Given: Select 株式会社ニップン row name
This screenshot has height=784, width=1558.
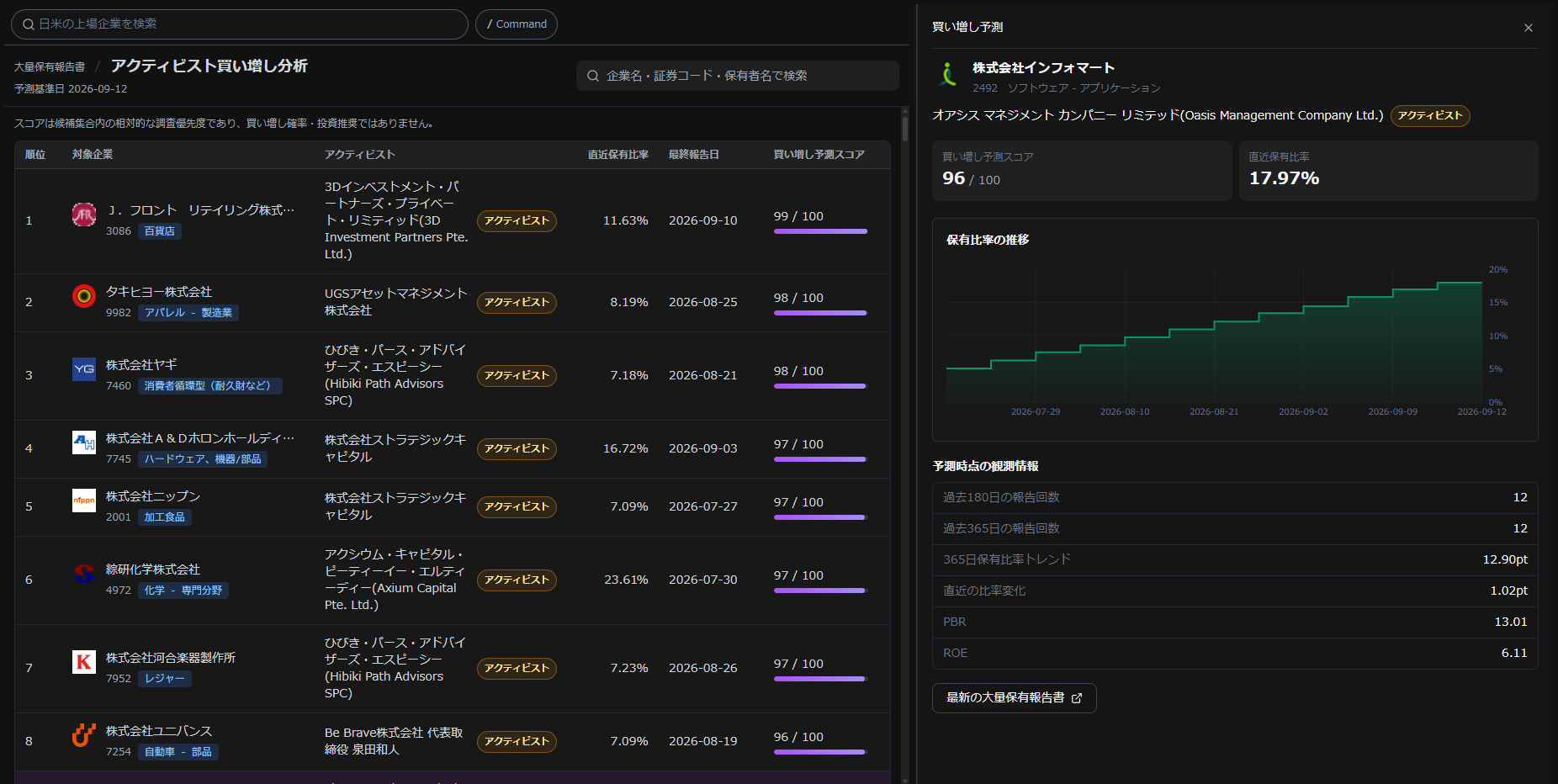Looking at the screenshot, I should (x=153, y=496).
